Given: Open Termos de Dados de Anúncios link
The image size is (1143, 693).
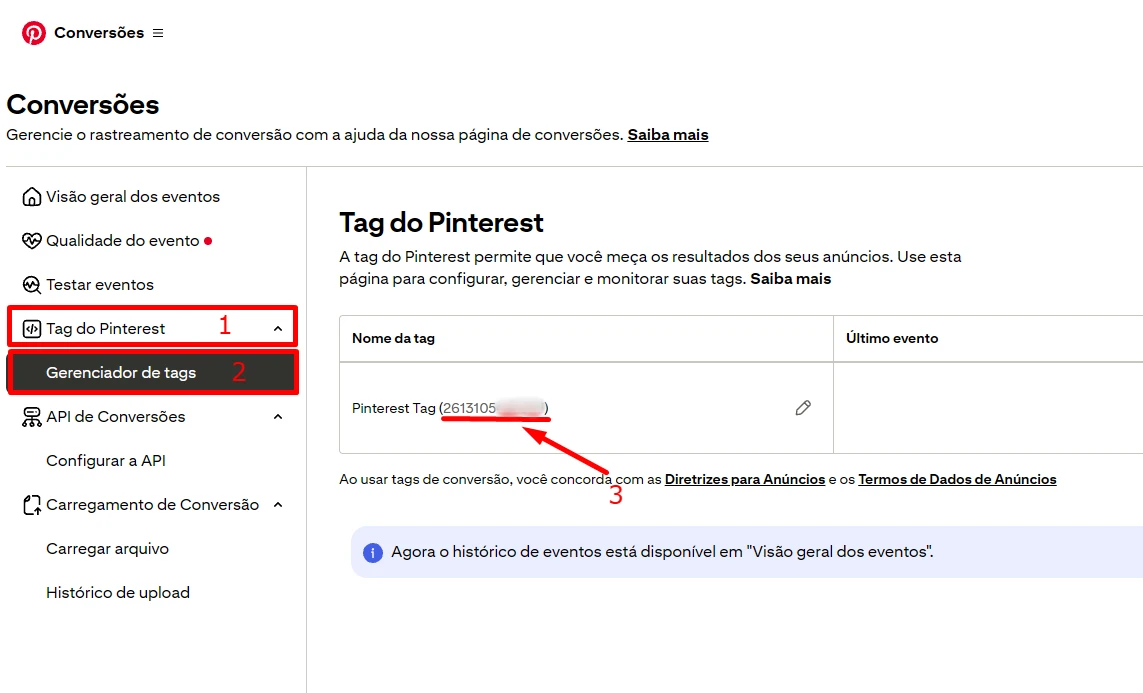Looking at the screenshot, I should pos(957,479).
